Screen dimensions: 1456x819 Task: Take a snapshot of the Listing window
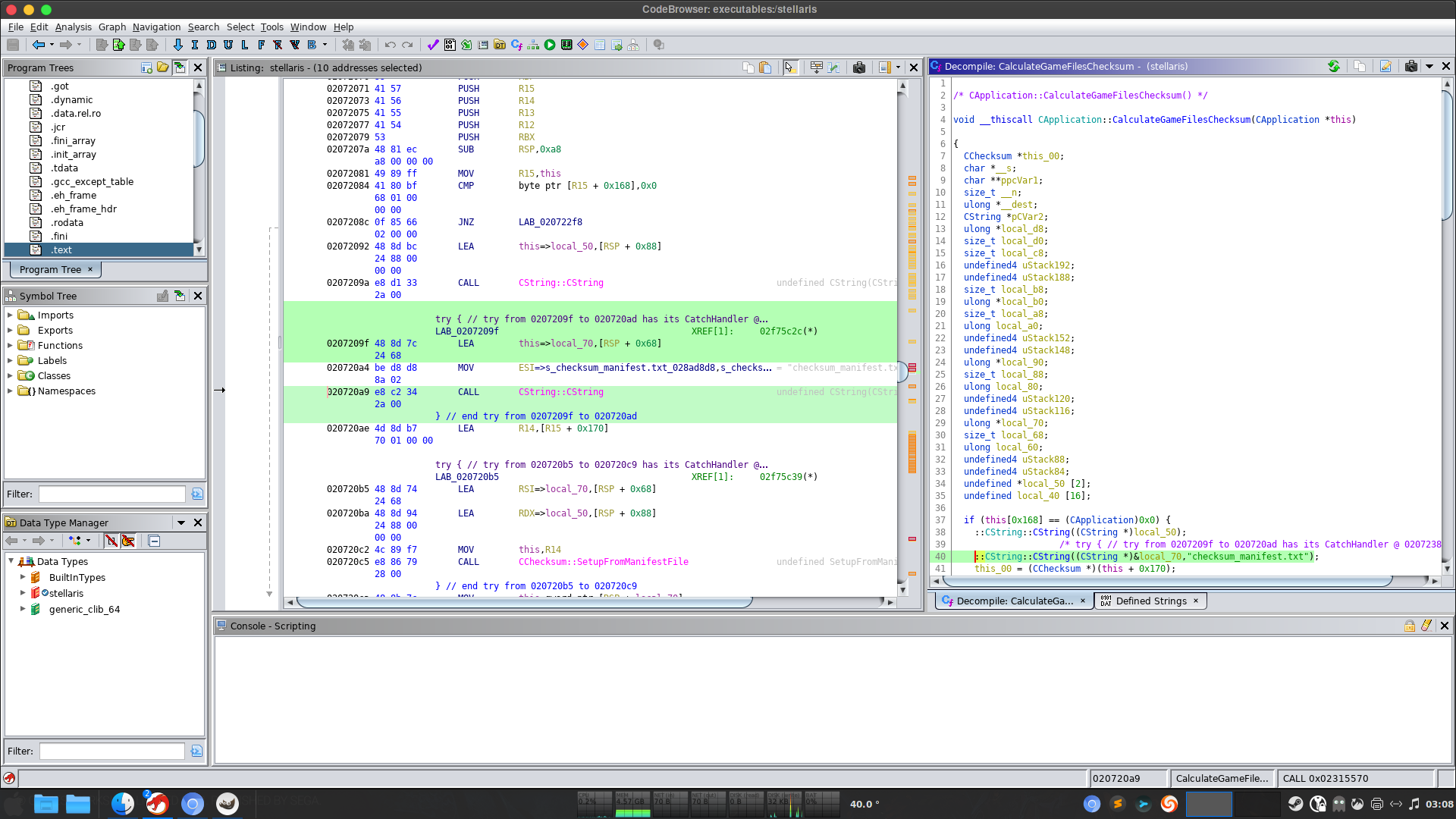tap(858, 67)
